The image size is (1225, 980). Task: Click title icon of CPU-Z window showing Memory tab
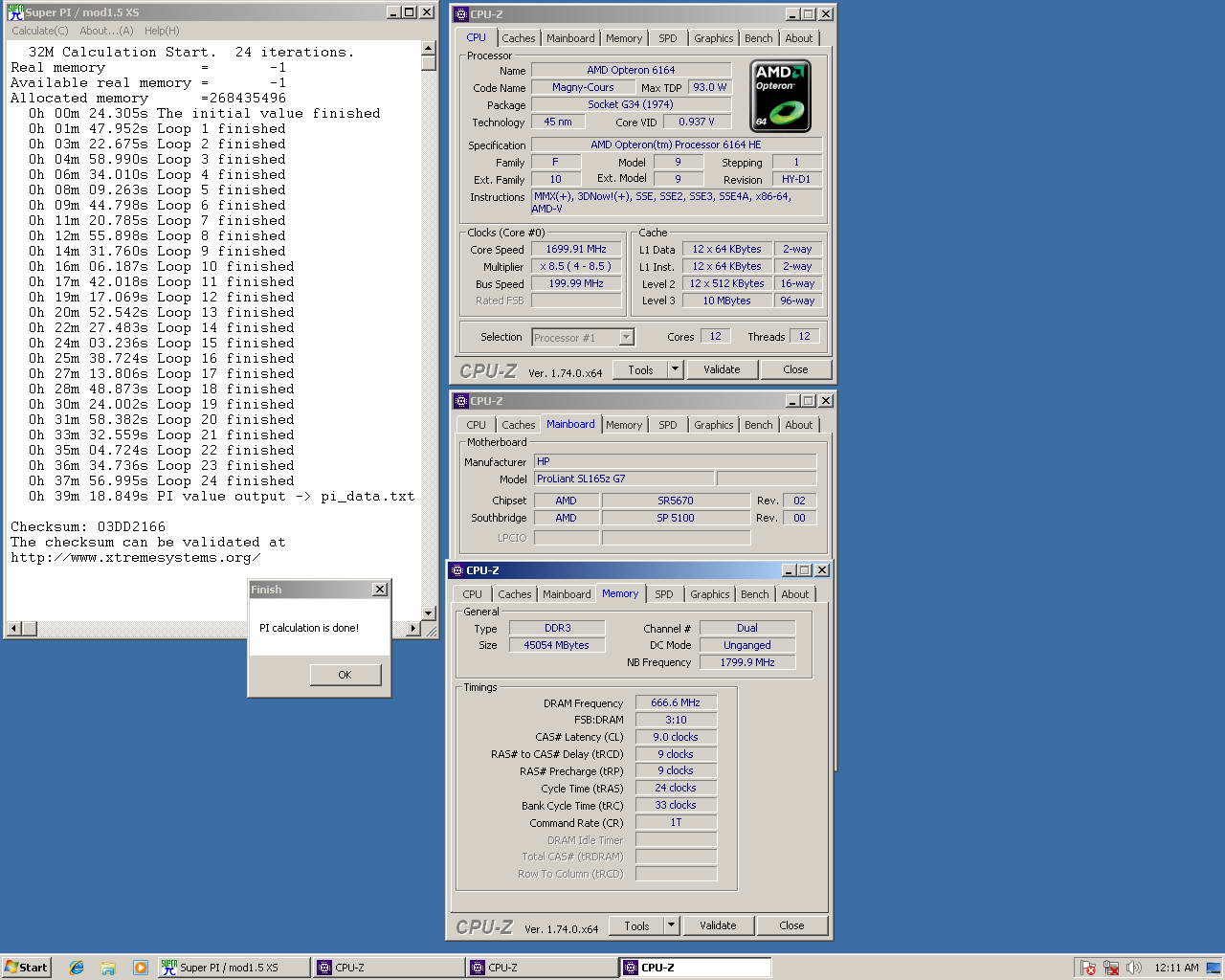[457, 570]
